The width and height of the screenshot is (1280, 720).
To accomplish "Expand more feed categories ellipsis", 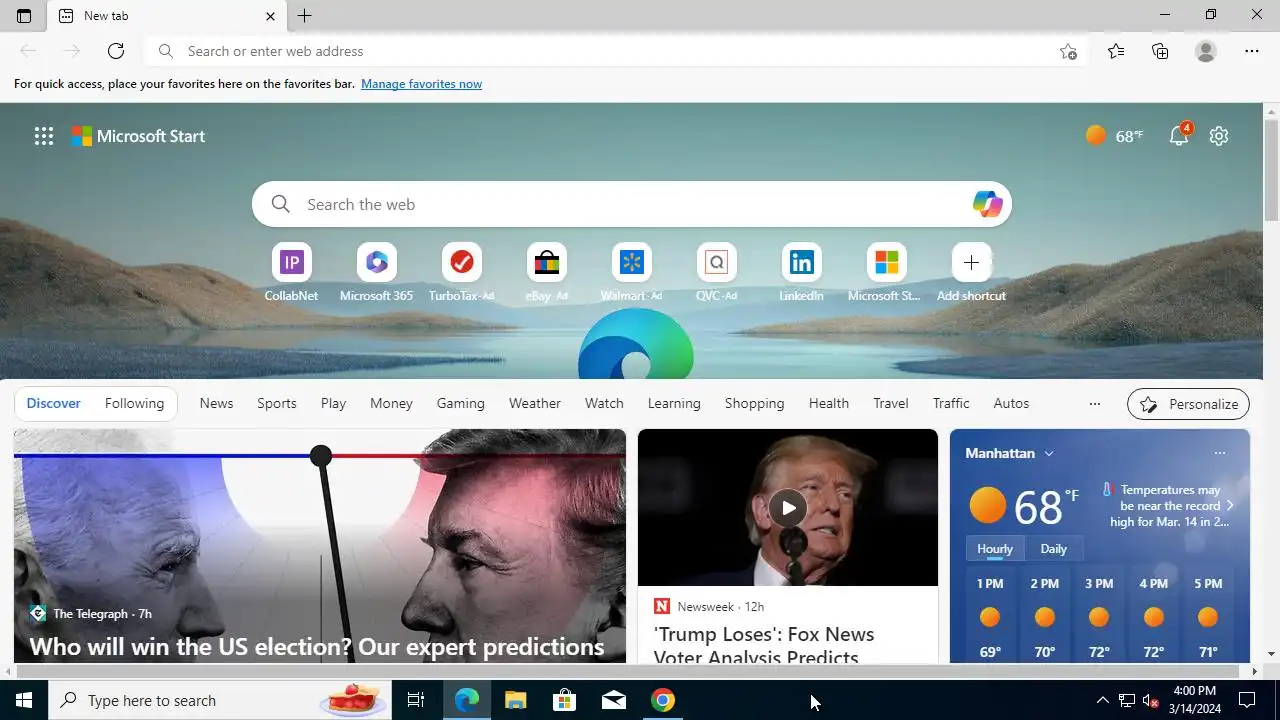I will (1095, 404).
